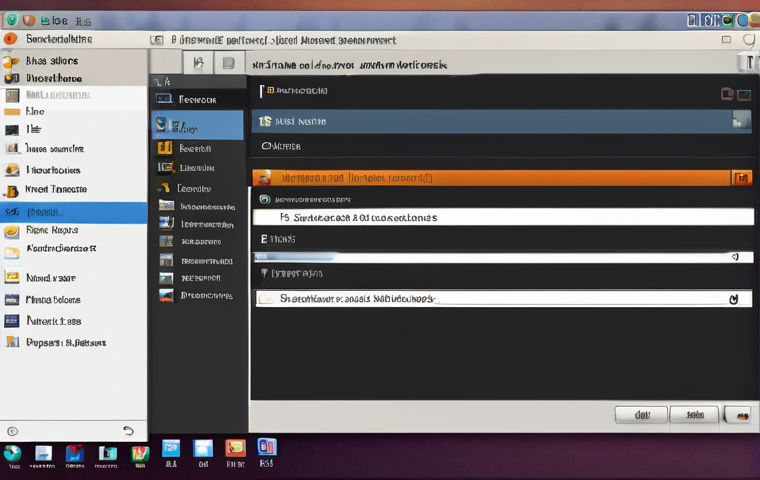Viewport: 760px width, 480px height.
Task: Open the red-and-blue chart icon in the bottom dock
Action: click(75, 454)
